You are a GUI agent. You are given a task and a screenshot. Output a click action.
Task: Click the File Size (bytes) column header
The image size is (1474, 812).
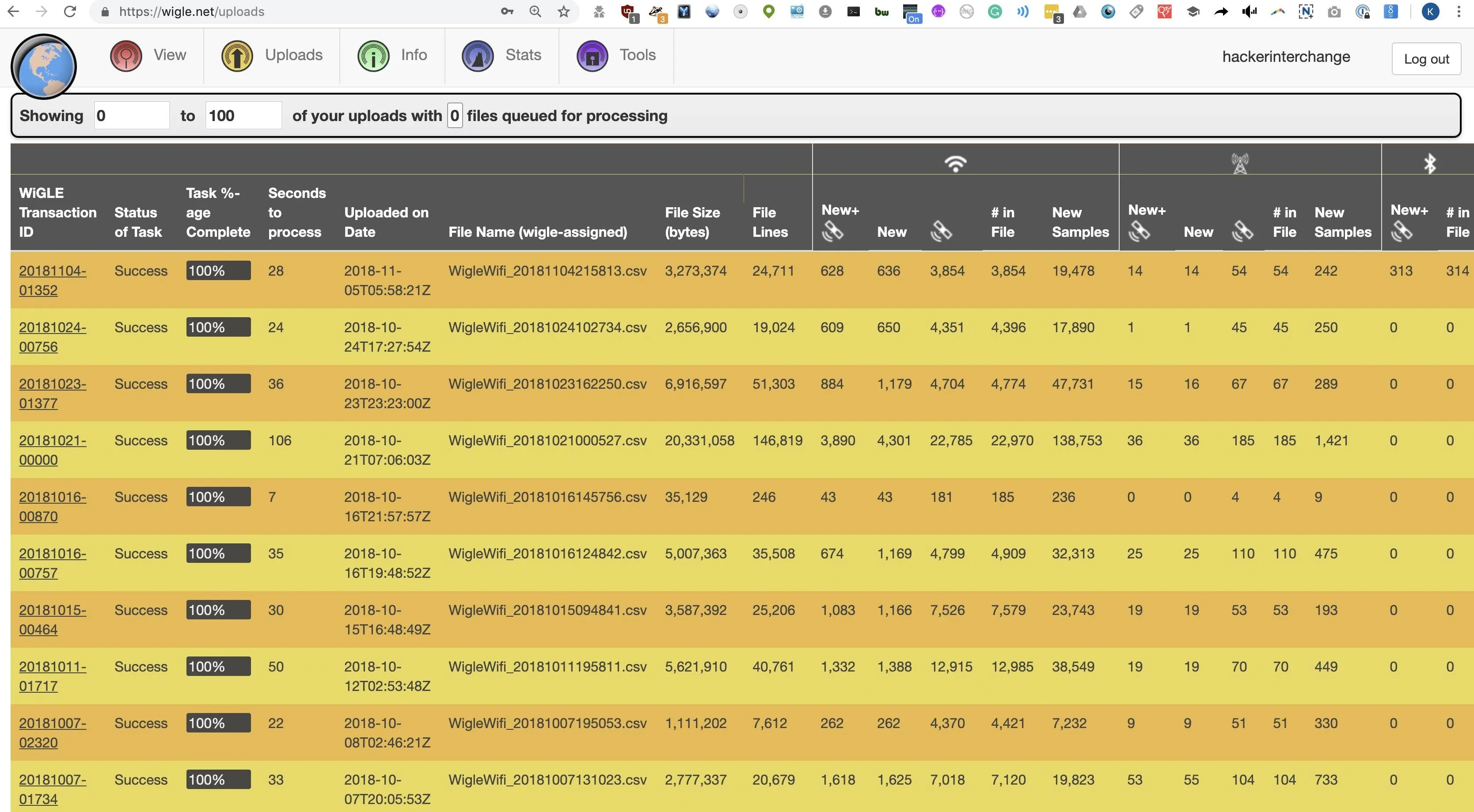(692, 222)
